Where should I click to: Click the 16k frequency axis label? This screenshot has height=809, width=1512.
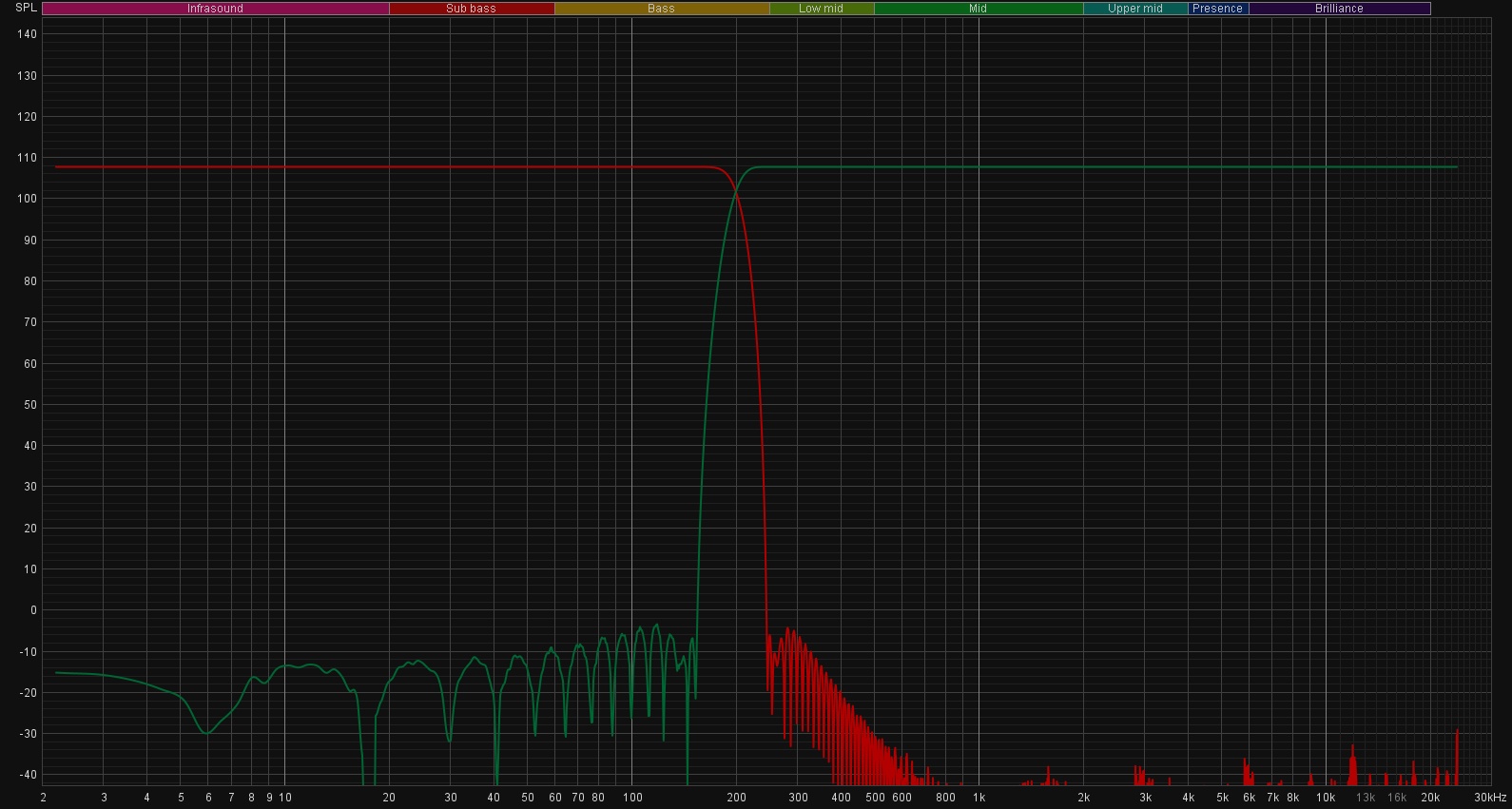[x=1397, y=798]
